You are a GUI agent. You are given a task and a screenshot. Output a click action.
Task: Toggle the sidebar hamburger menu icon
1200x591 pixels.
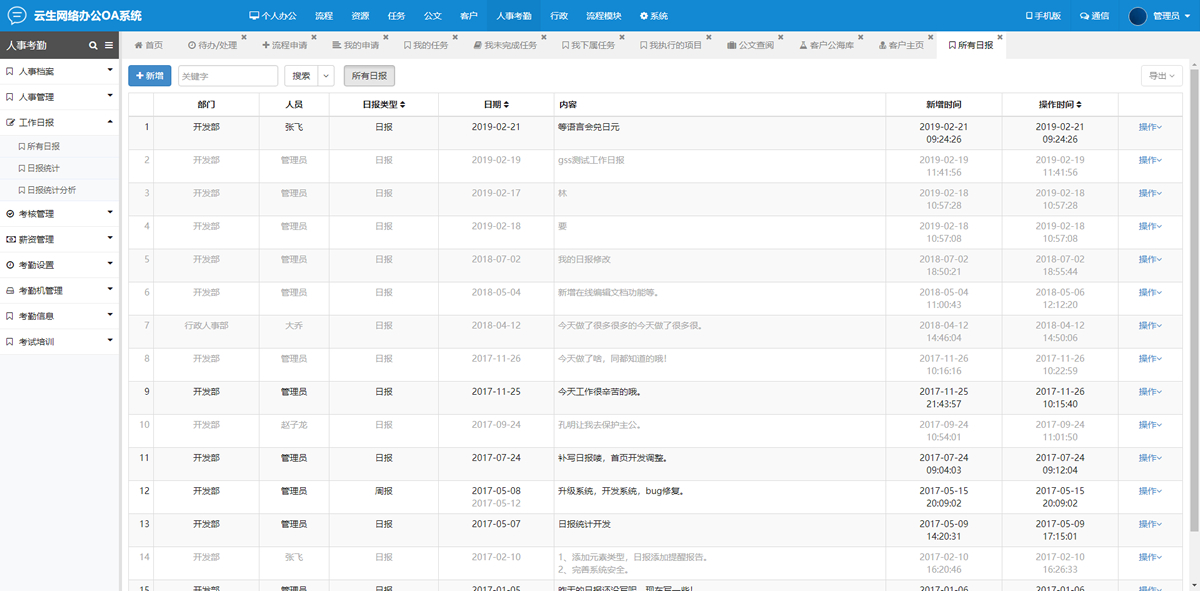point(109,45)
